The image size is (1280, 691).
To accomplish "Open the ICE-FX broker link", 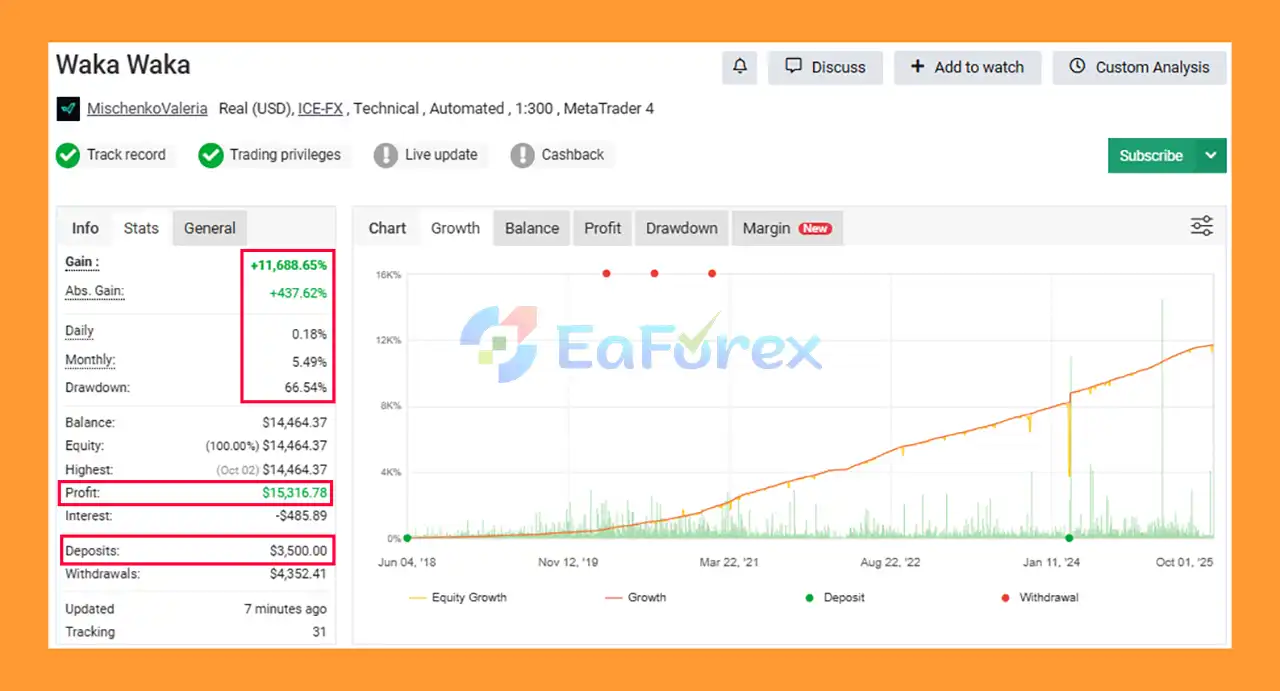I will click(320, 109).
